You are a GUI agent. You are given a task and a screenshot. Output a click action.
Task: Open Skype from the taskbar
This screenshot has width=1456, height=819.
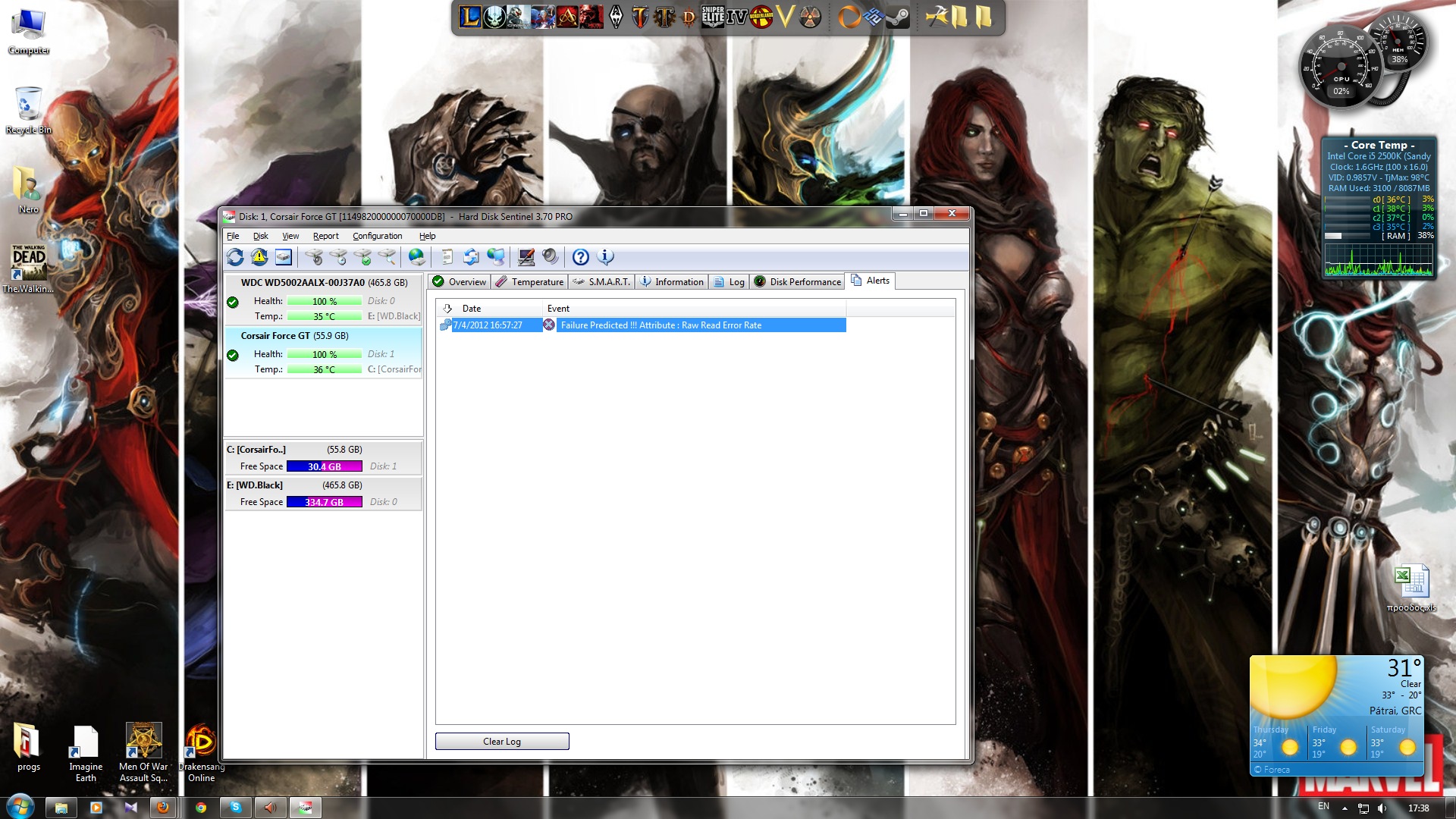pyautogui.click(x=235, y=808)
